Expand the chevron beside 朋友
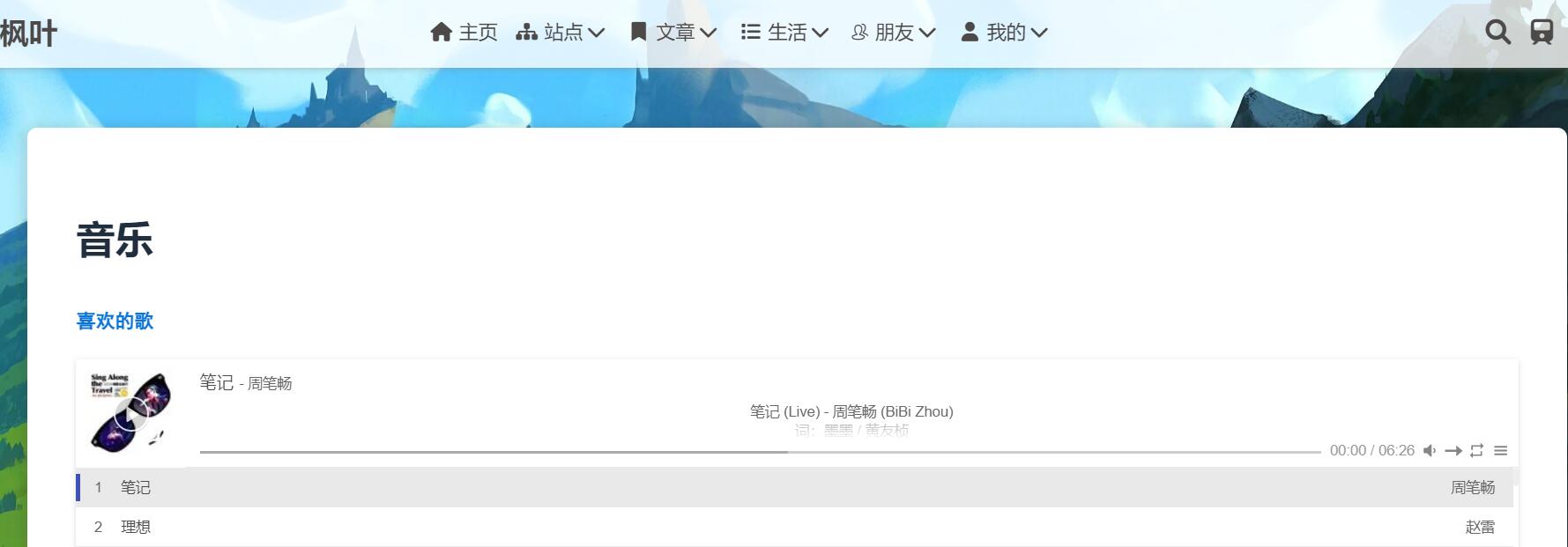1568x547 pixels. (x=926, y=33)
